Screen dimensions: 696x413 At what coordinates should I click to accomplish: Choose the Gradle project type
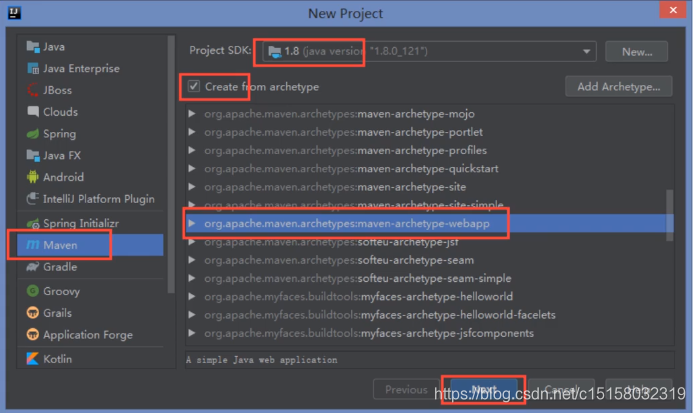90,267
